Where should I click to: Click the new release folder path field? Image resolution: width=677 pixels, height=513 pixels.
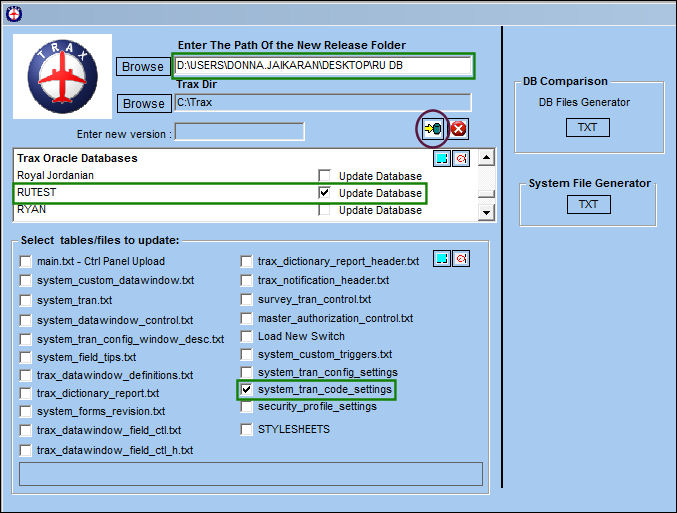[x=323, y=66]
